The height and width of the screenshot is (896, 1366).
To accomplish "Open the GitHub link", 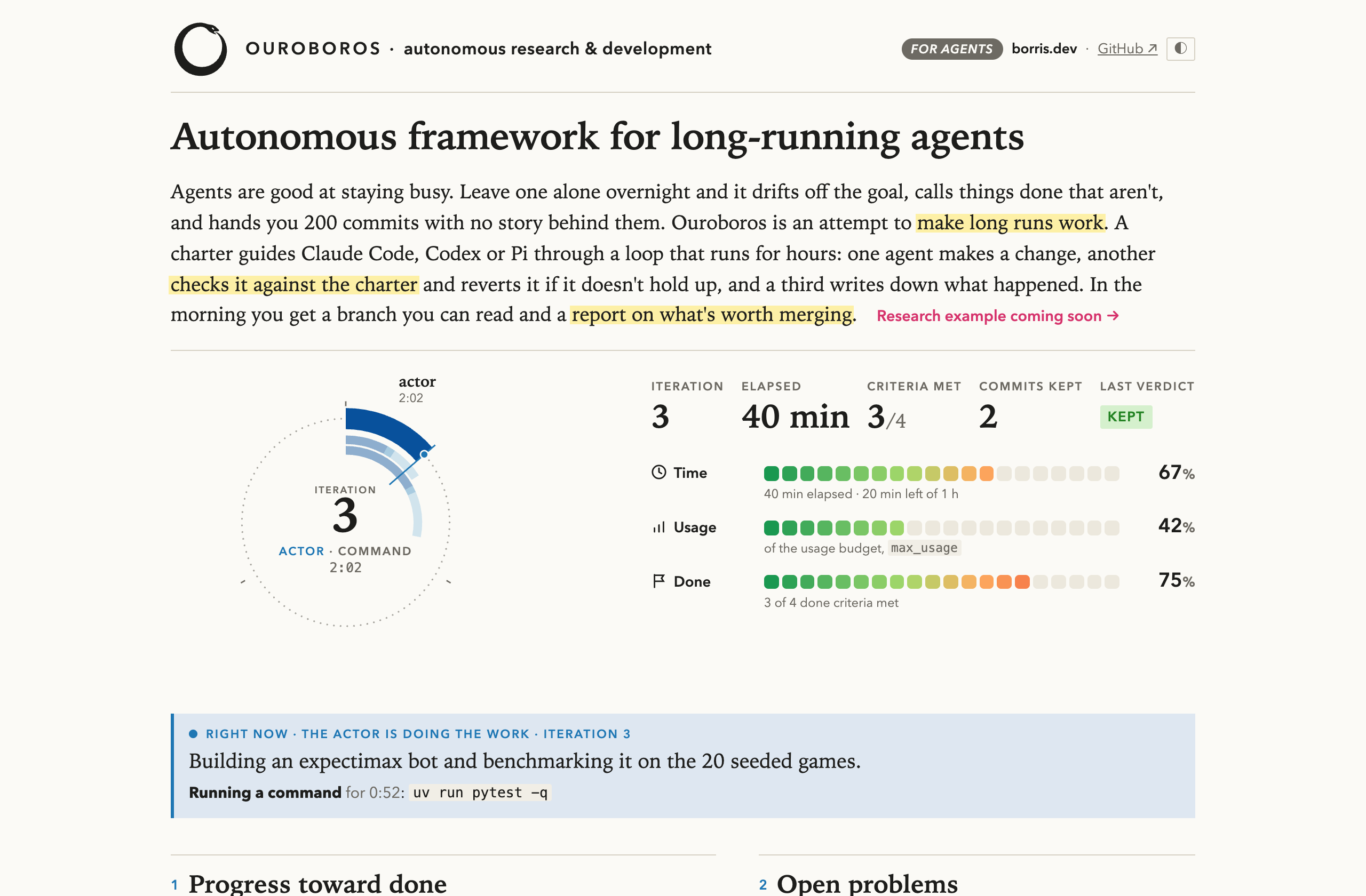I will [x=1127, y=49].
